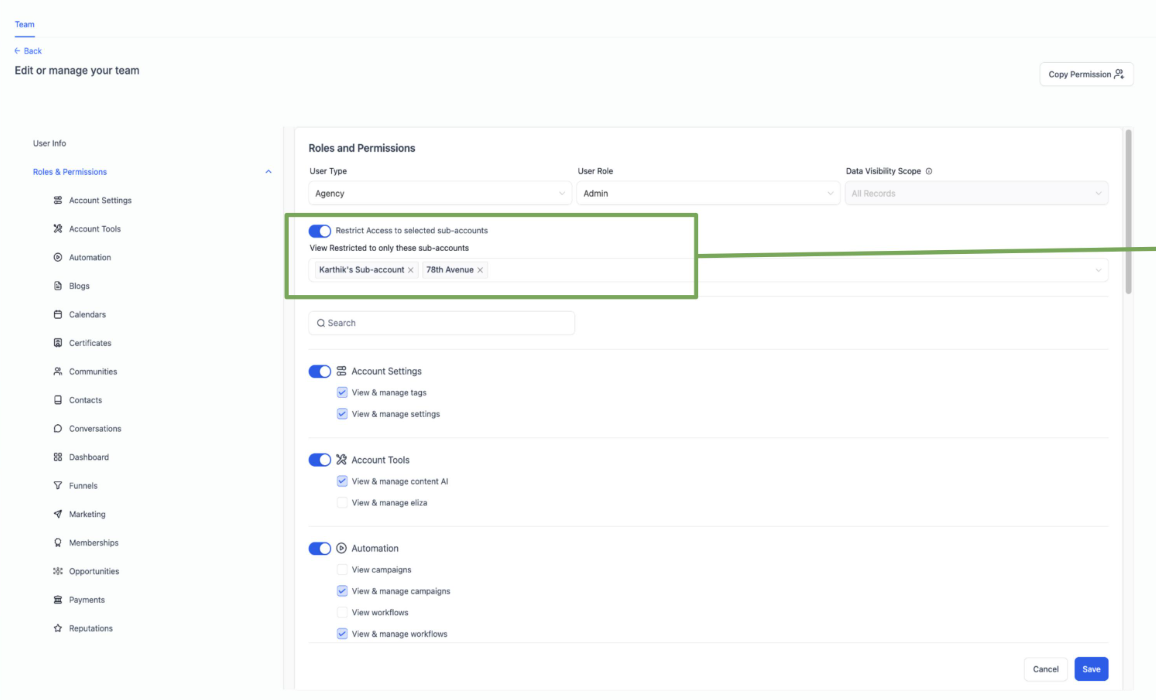
Task: Click the magnifier icon in Search field
Action: point(321,323)
